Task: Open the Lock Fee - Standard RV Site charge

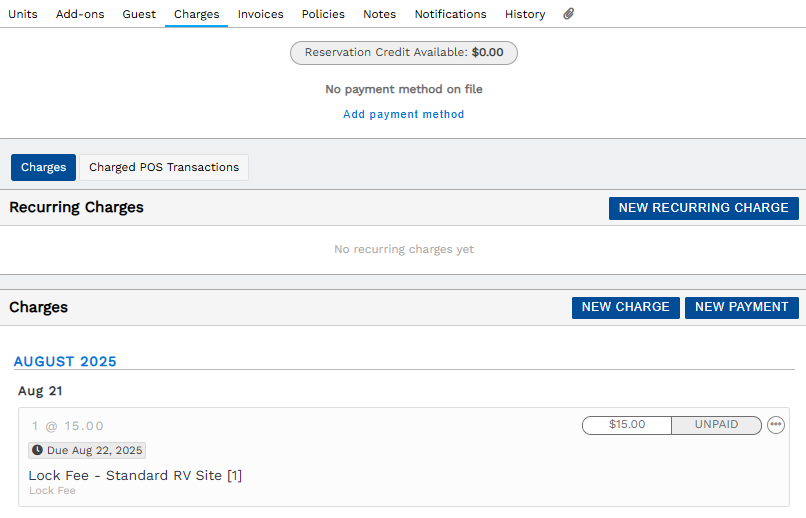Action: (135, 475)
